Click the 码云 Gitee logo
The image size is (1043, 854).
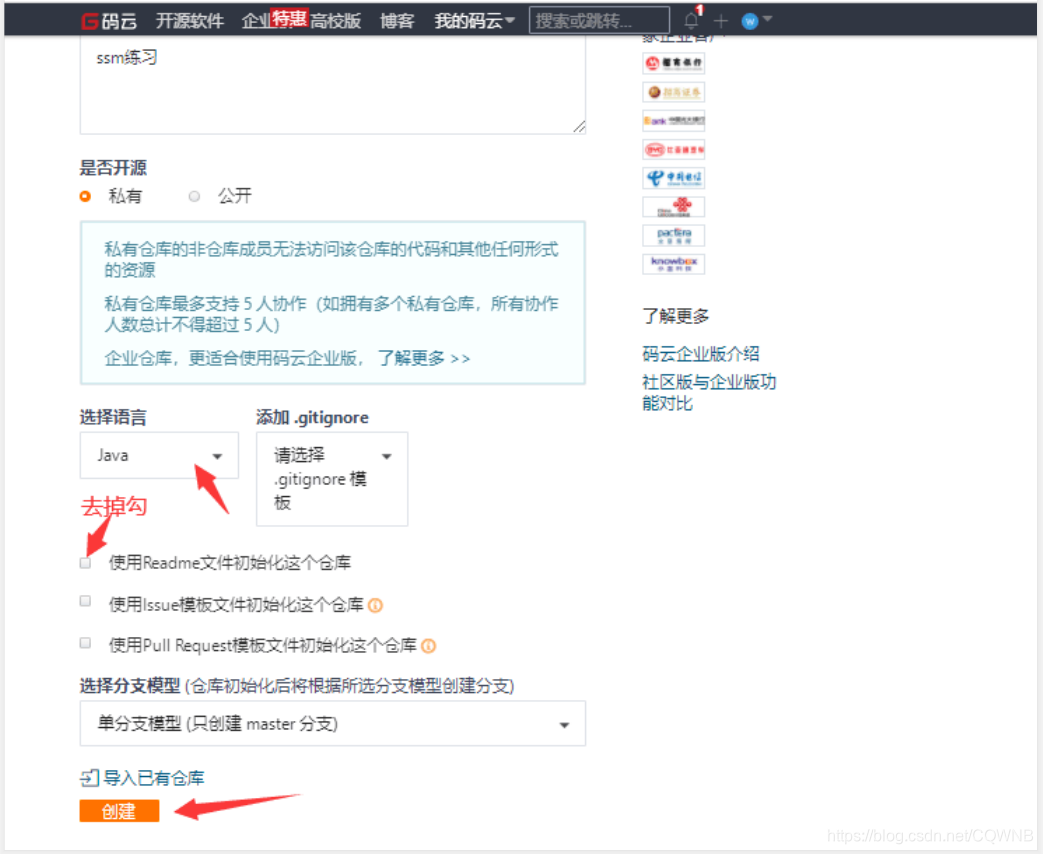[x=109, y=21]
